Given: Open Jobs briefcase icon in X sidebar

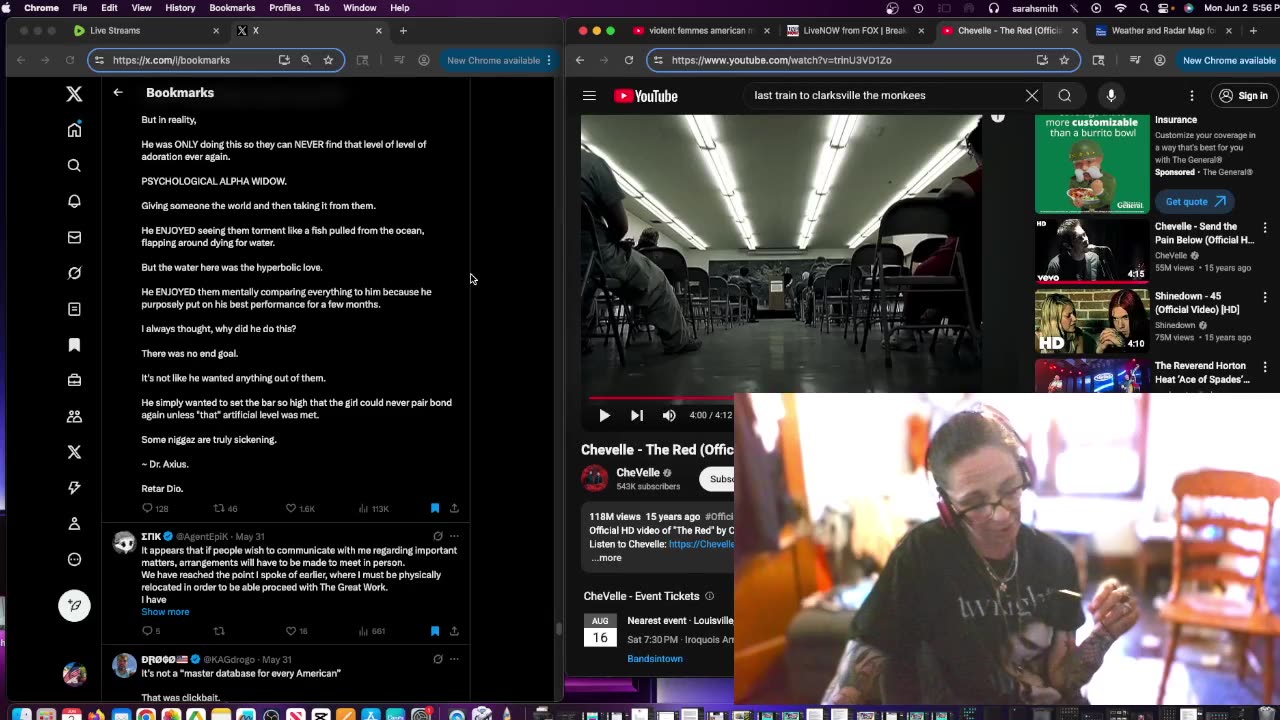Looking at the screenshot, I should click(x=74, y=380).
